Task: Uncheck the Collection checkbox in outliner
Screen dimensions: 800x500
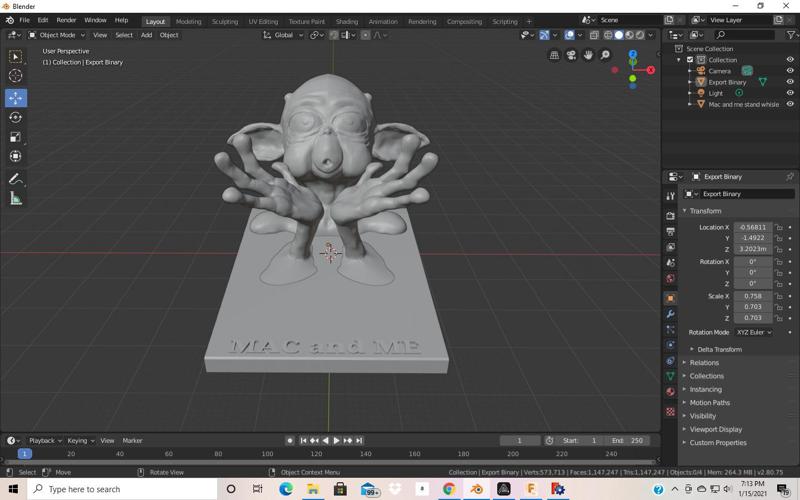Action: pyautogui.click(x=690, y=60)
